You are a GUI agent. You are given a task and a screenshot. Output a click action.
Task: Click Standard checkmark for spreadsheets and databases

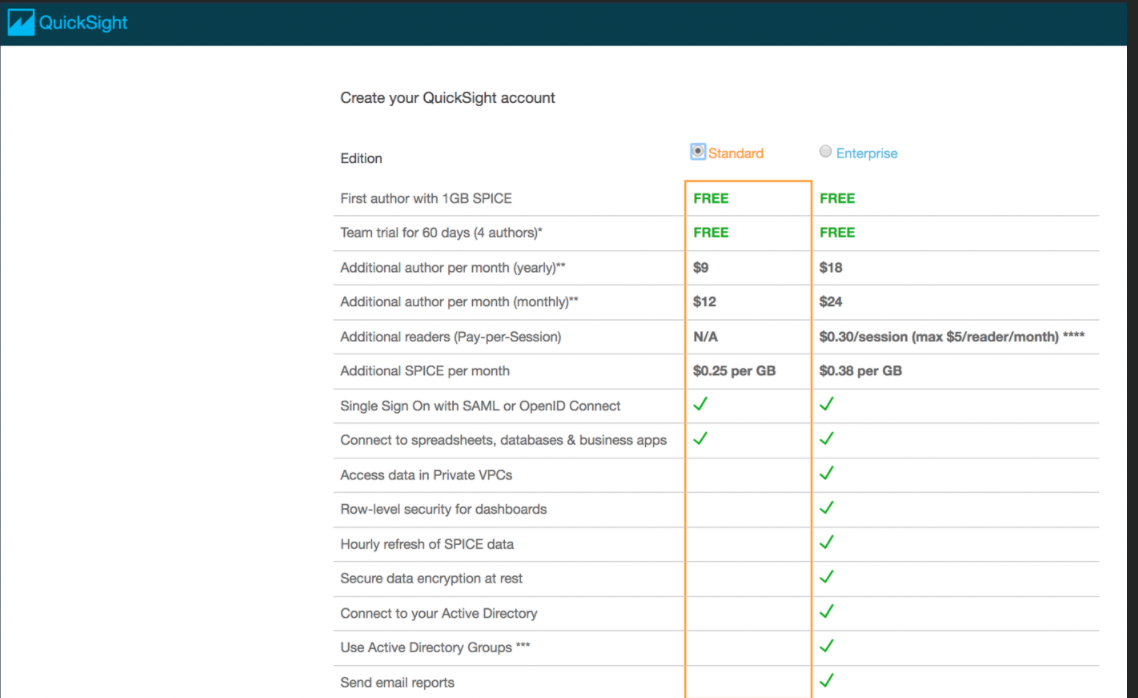pyautogui.click(x=700, y=438)
